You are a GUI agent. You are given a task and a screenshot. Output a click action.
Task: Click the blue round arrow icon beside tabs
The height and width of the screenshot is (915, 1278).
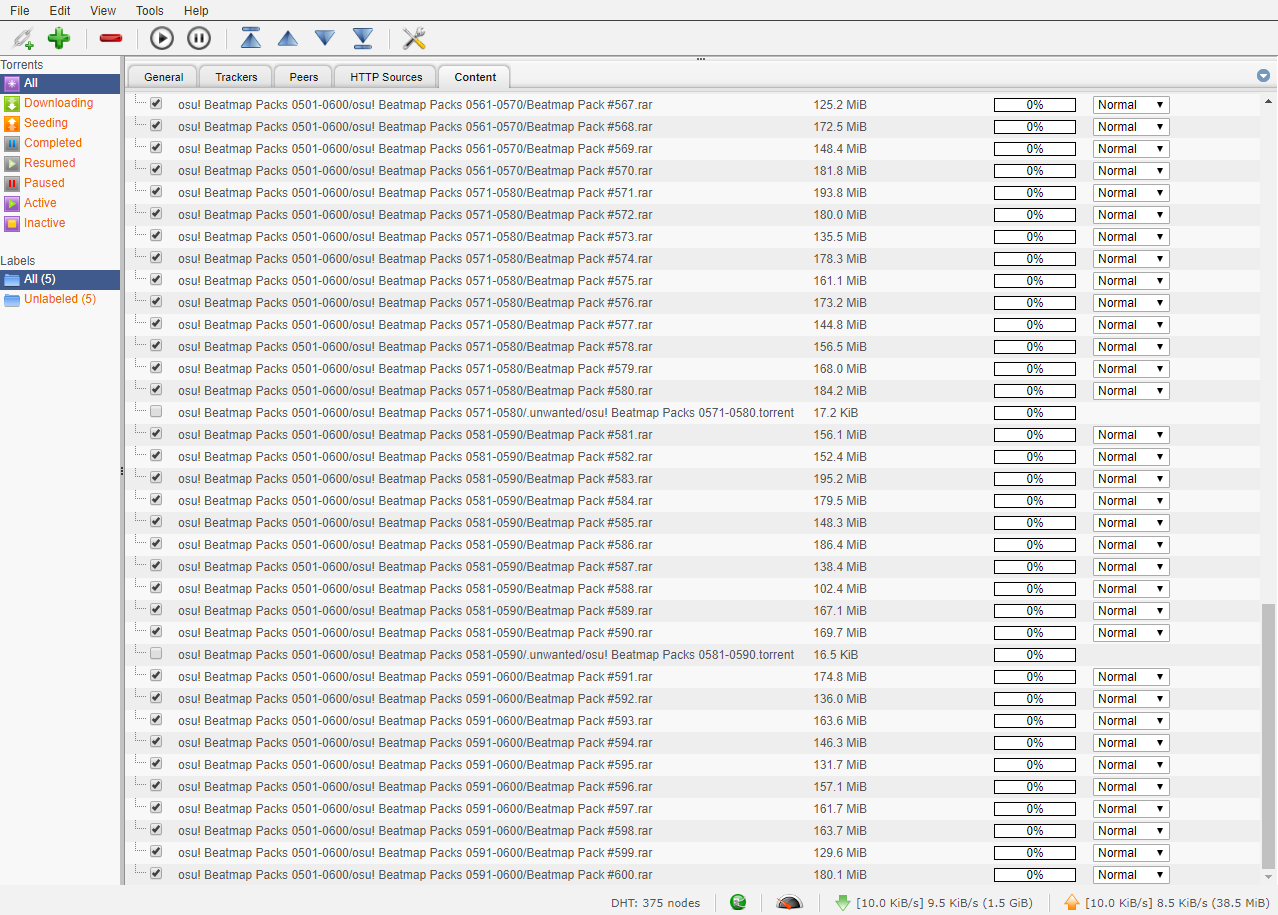click(1263, 76)
